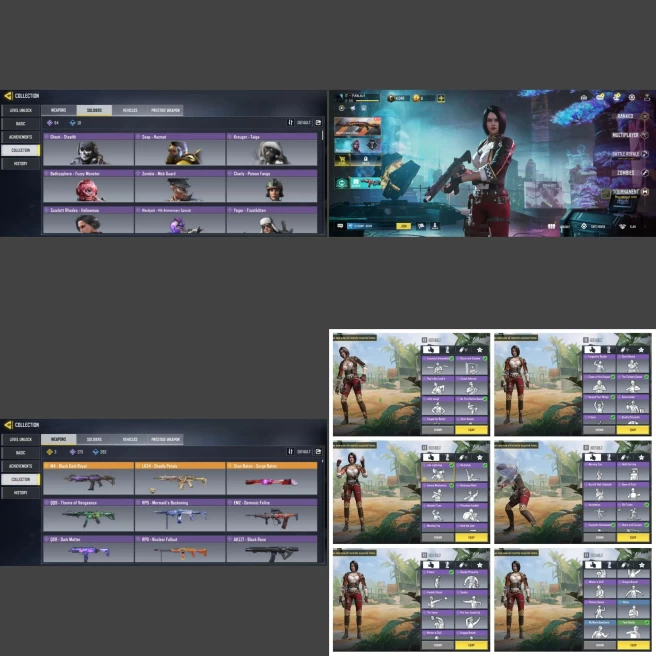Select the Scarlett Rhodes - Halloween soldier card

[x=88, y=220]
